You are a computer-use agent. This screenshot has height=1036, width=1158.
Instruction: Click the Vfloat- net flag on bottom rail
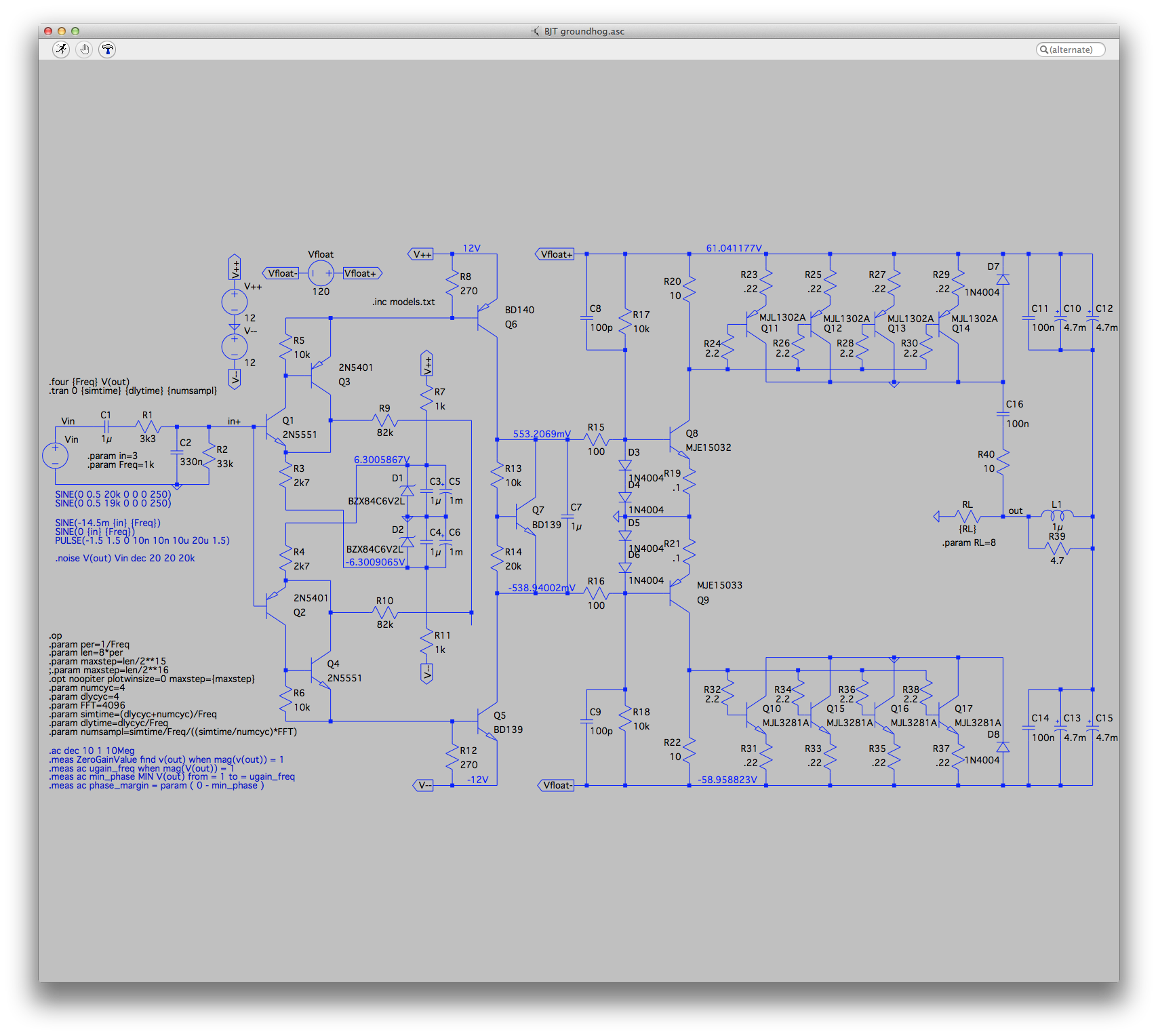pos(556,785)
